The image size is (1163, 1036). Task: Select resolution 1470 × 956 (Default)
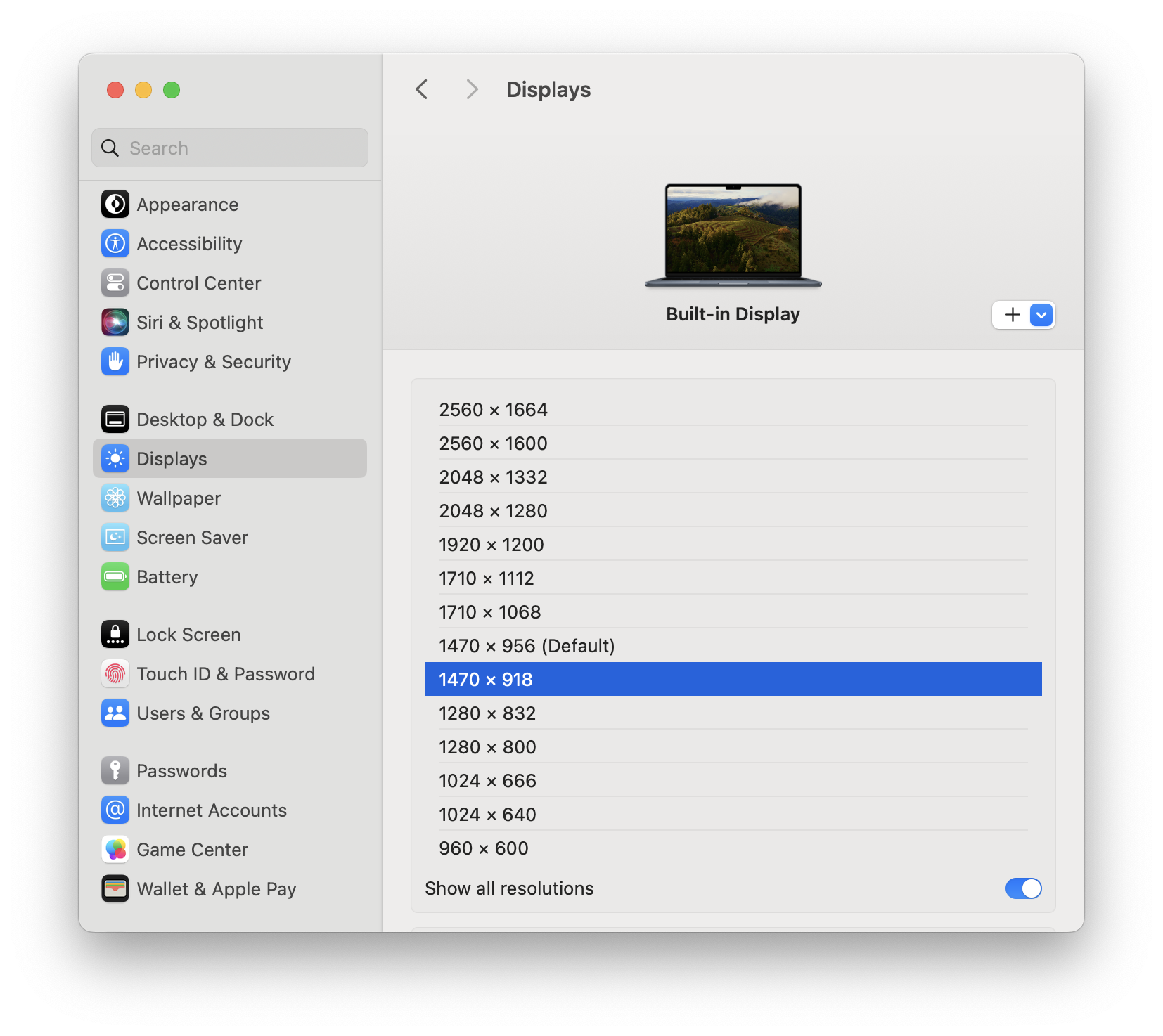(733, 646)
